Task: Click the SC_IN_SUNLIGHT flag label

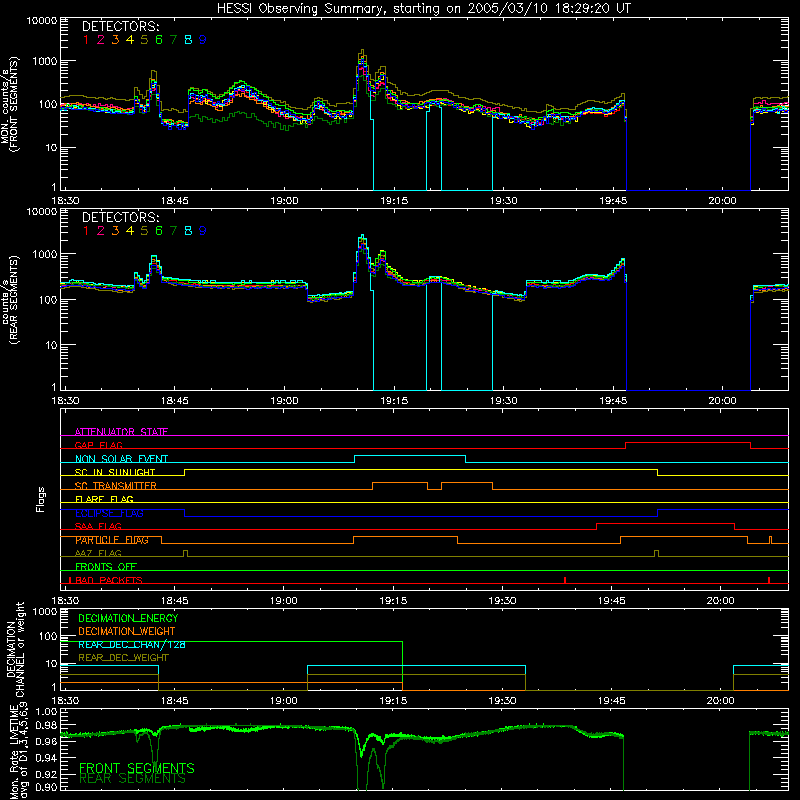Action: [x=115, y=472]
